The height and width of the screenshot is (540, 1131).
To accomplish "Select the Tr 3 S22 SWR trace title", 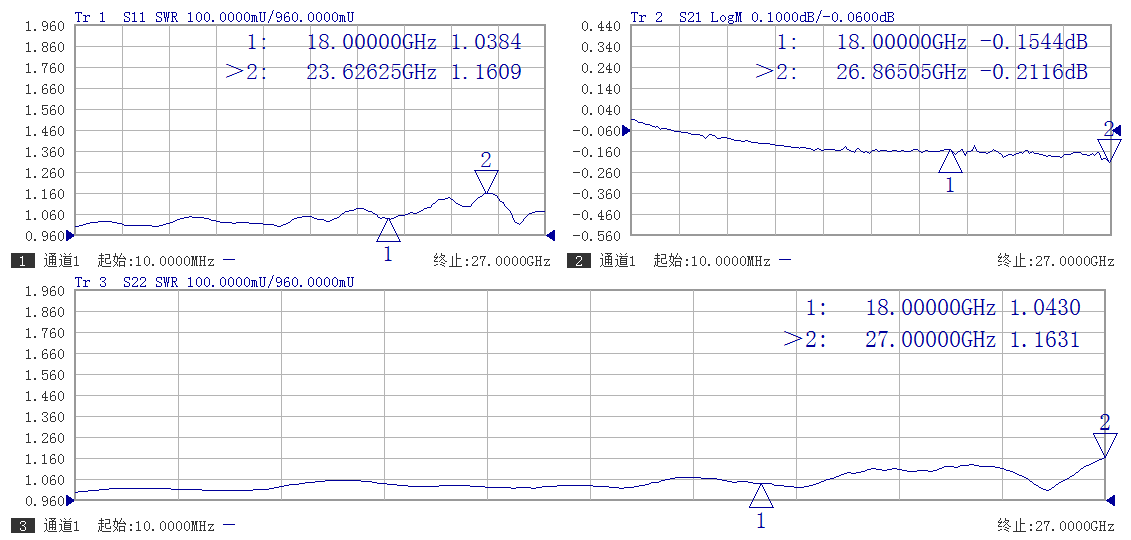I will (x=214, y=283).
